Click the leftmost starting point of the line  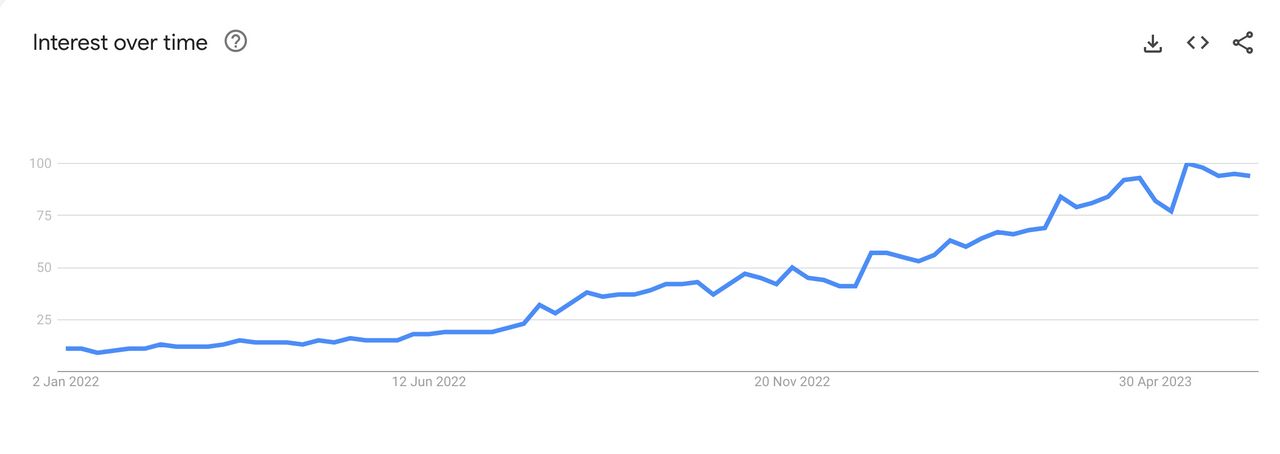[67, 348]
